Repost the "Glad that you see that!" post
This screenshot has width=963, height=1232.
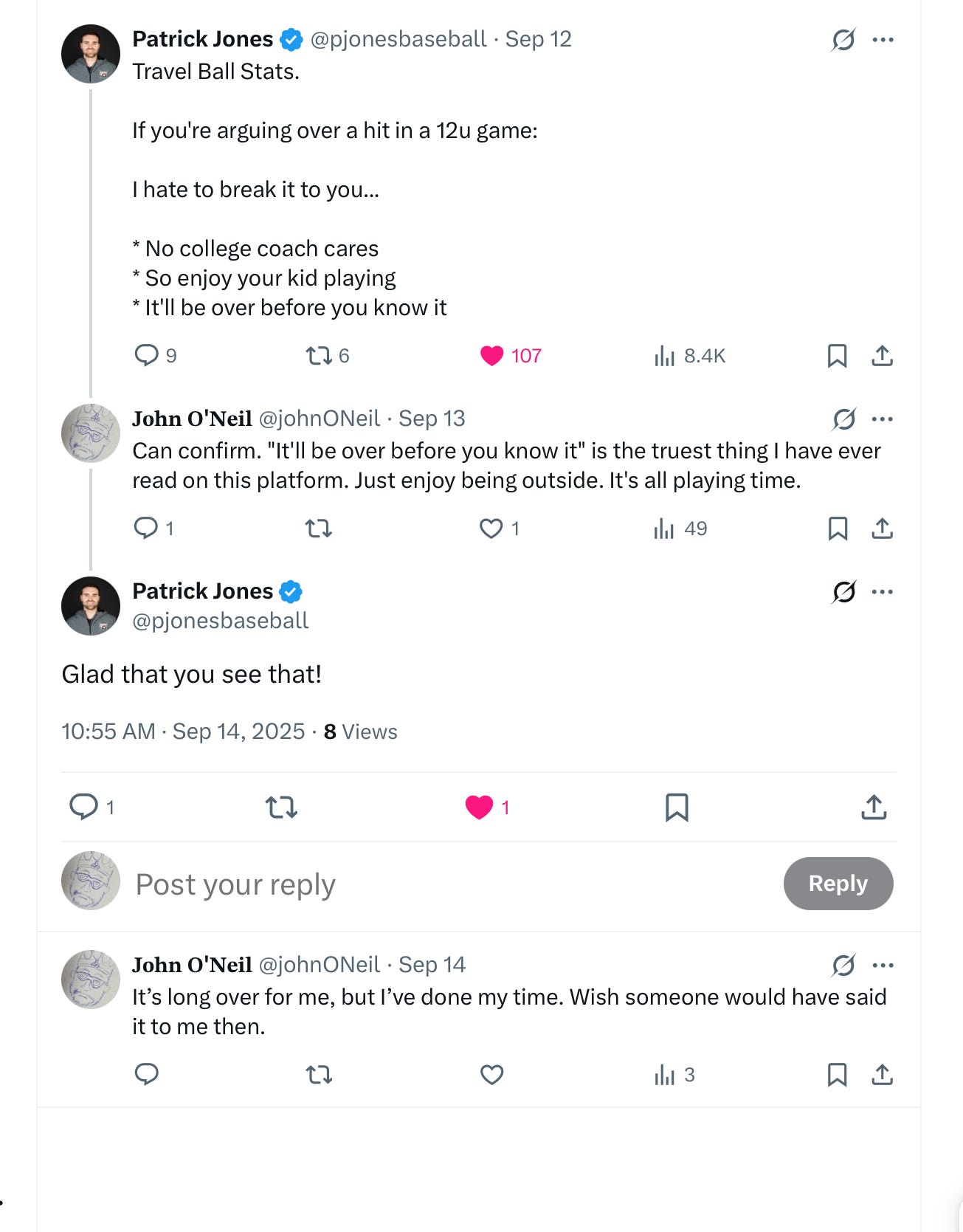point(281,808)
